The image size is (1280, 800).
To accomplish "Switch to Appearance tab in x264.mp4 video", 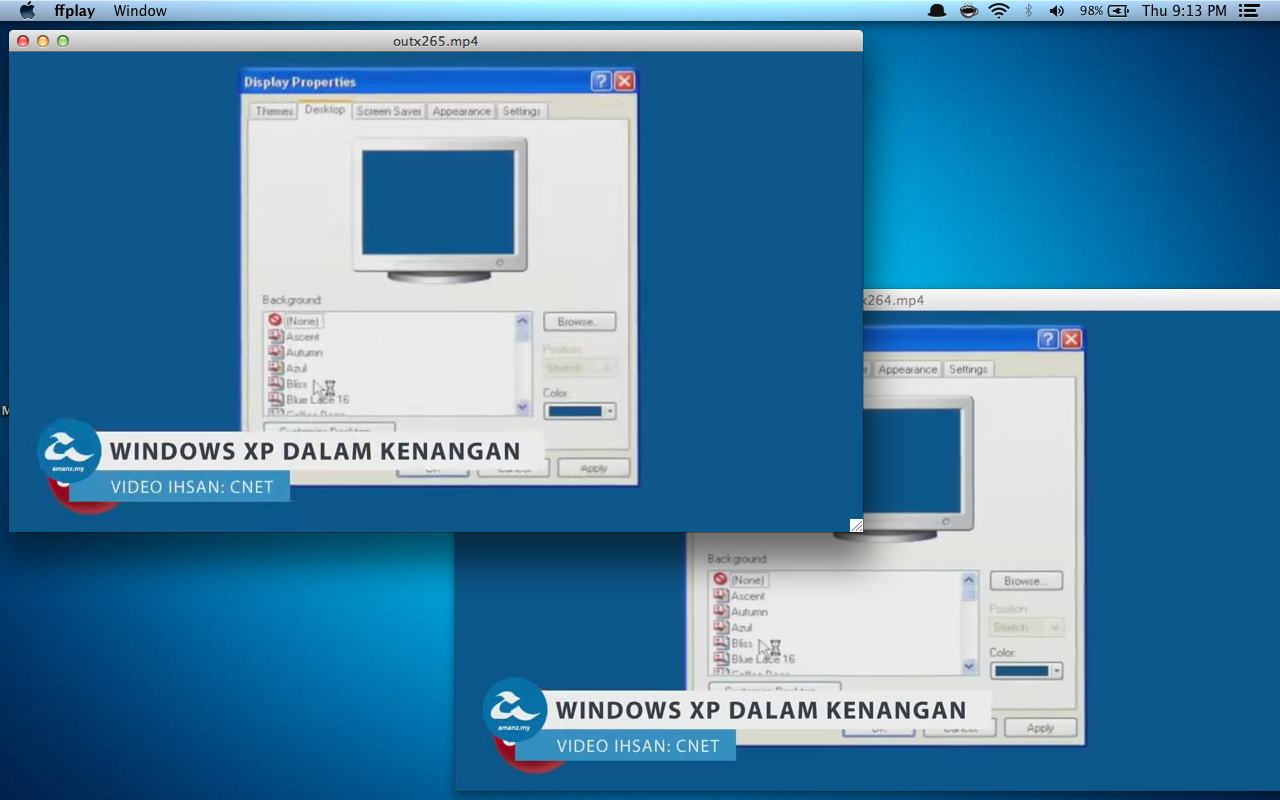I will [x=907, y=369].
